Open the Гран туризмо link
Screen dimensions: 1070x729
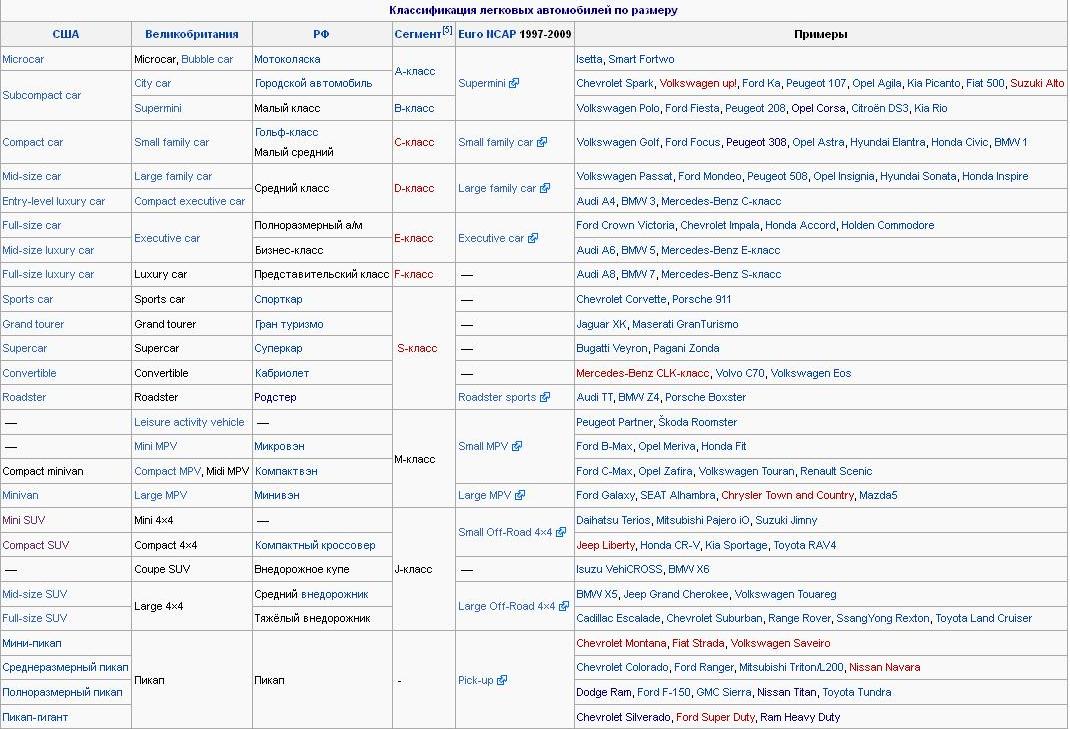[x=289, y=324]
